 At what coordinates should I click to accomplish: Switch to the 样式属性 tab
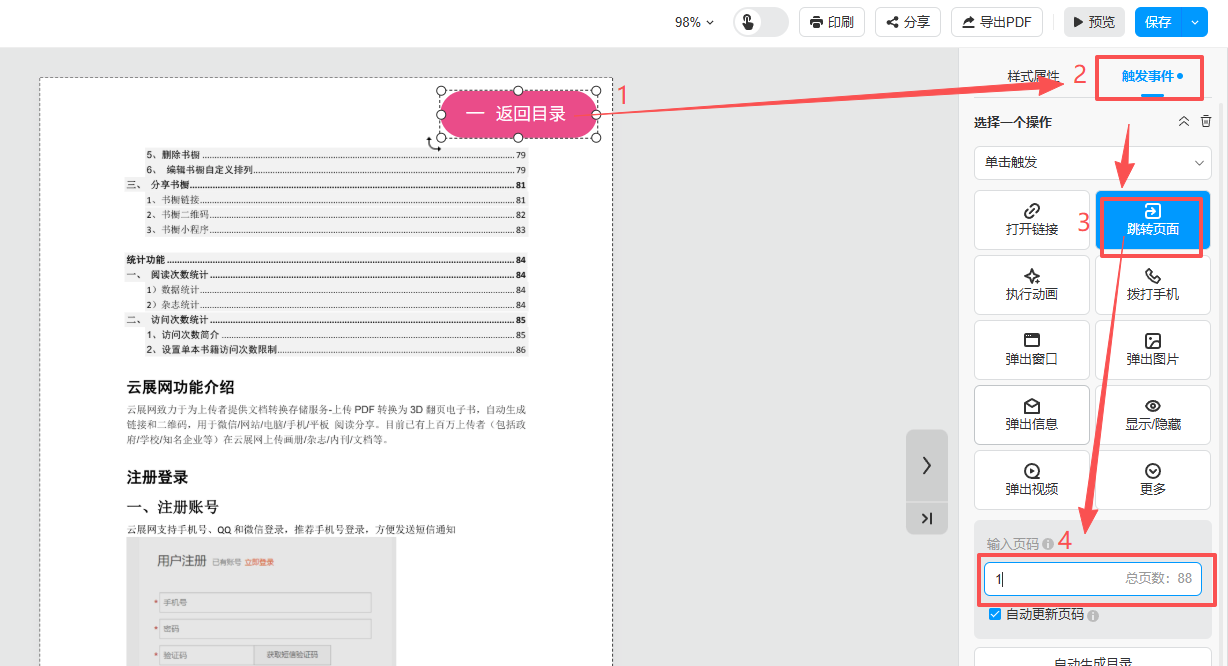[1033, 76]
